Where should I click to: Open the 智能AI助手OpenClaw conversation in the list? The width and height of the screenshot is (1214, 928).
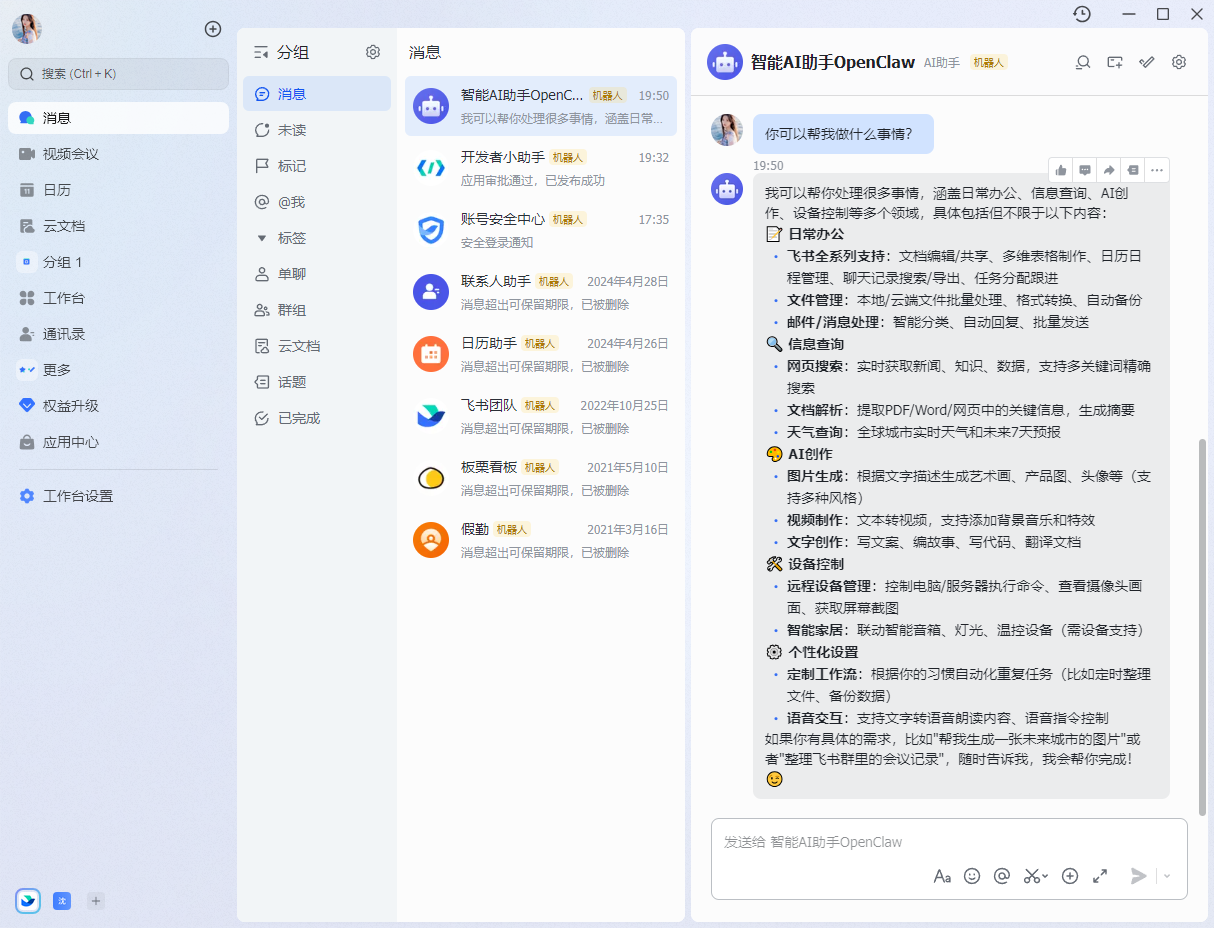(x=541, y=106)
